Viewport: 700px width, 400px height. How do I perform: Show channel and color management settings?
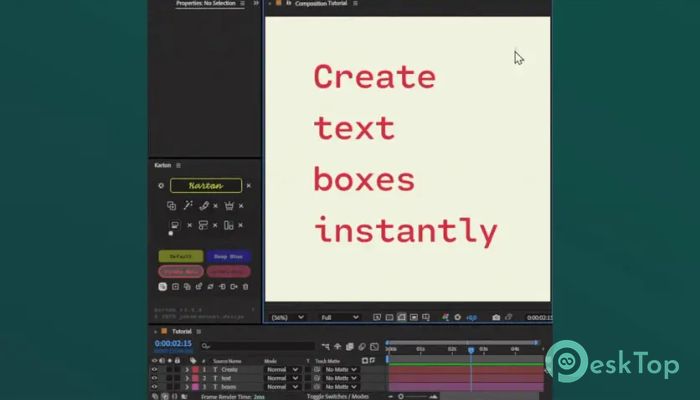[446, 317]
